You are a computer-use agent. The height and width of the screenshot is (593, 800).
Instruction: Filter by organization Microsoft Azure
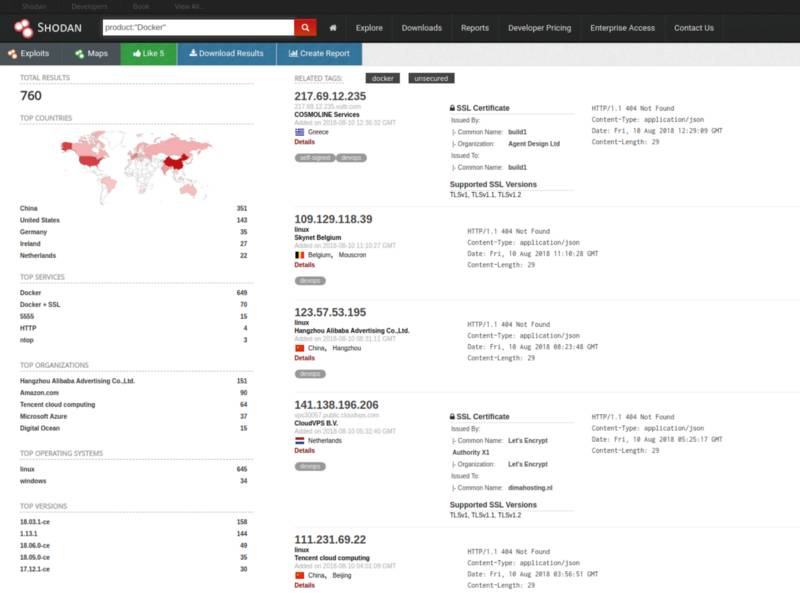pos(43,416)
